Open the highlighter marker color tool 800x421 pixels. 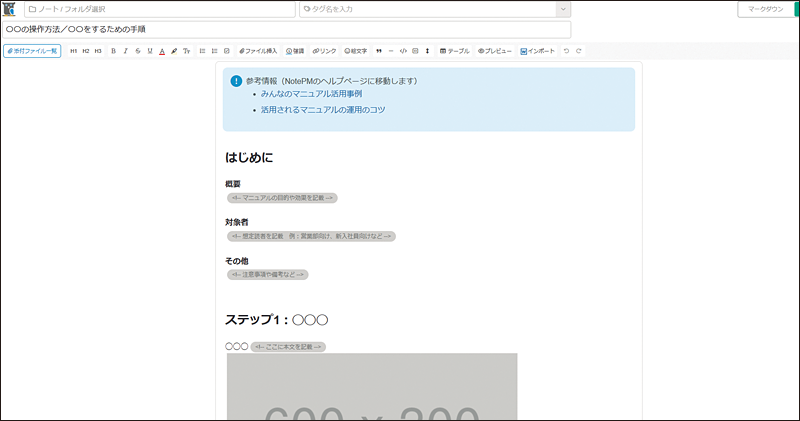[x=174, y=50]
